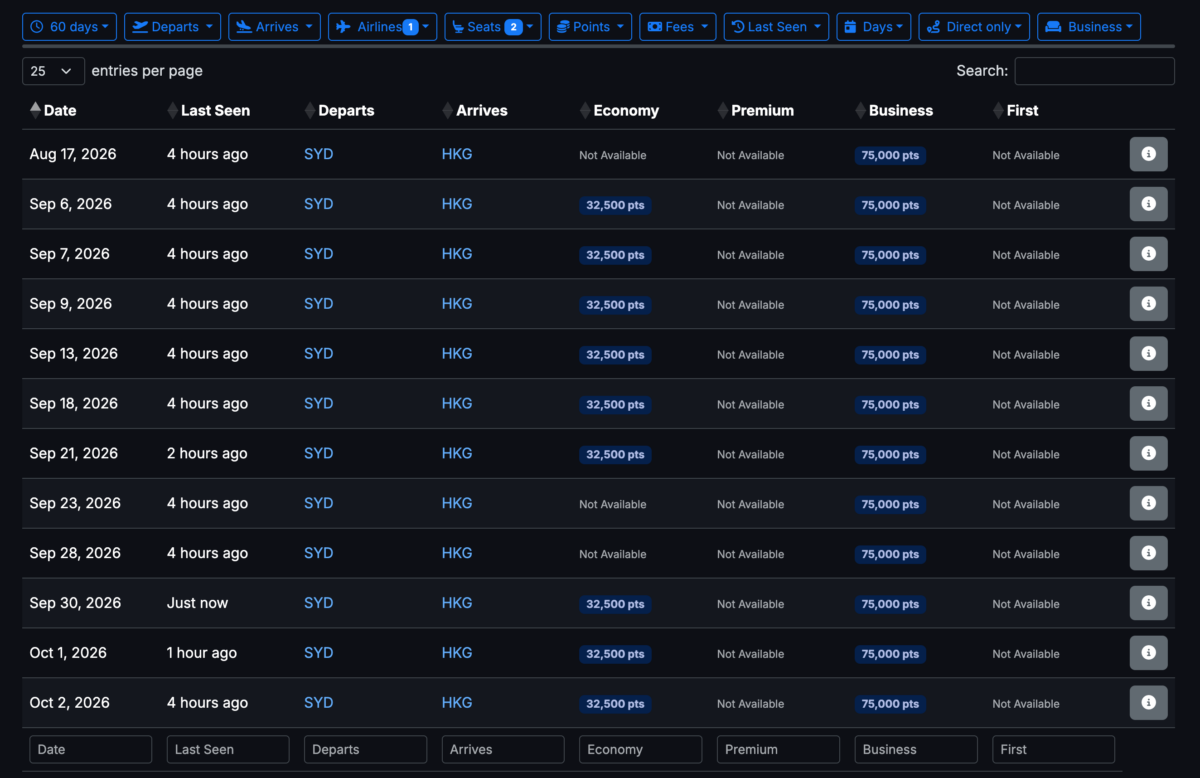Click SYD link in Aug 17 row
Viewport: 1200px width, 778px height.
(318, 154)
